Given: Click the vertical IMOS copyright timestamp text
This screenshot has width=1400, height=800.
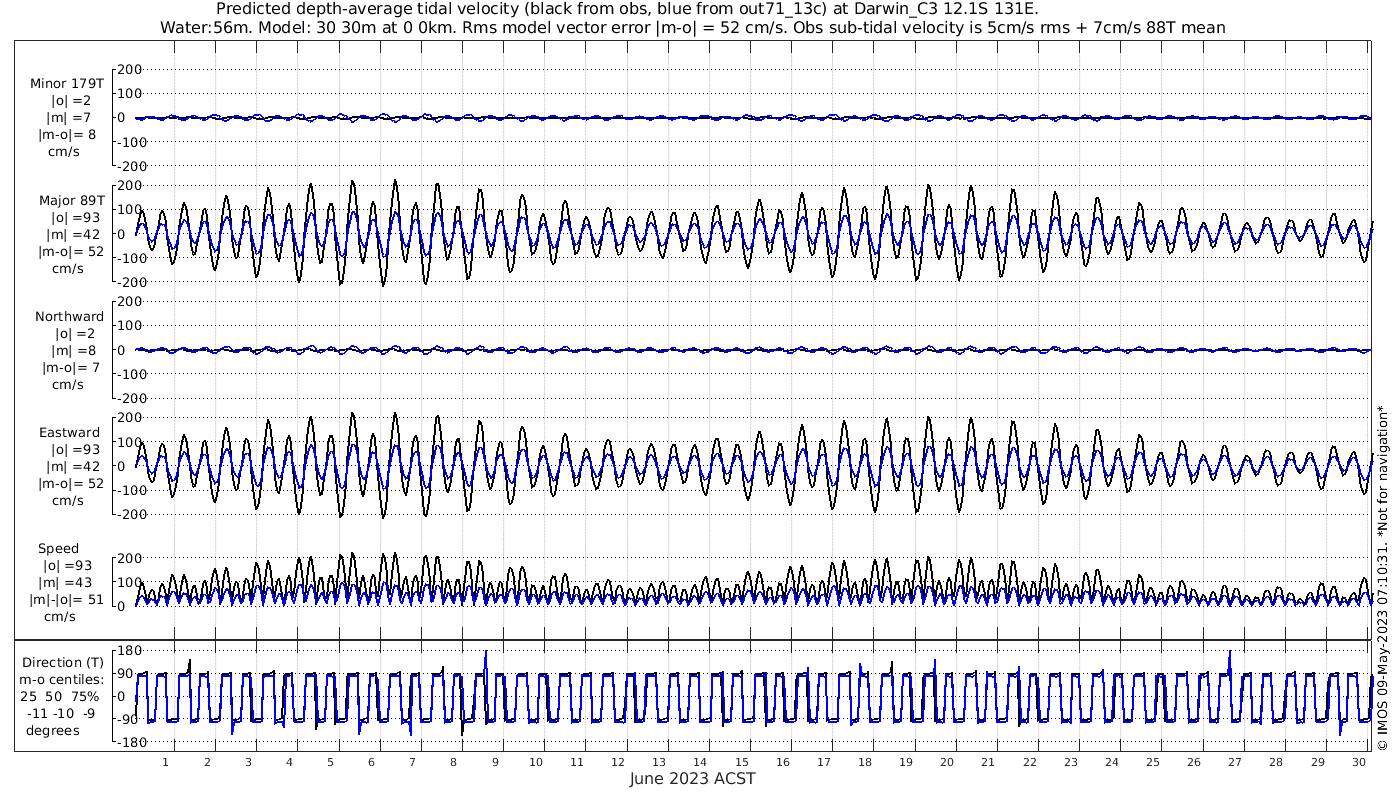Looking at the screenshot, I should [1382, 578].
